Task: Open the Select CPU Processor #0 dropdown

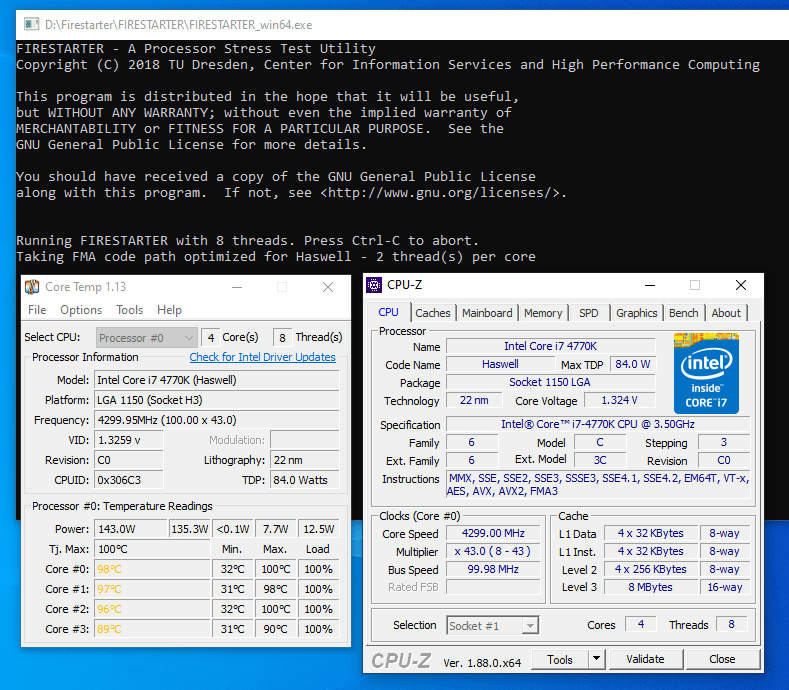Action: 146,338
